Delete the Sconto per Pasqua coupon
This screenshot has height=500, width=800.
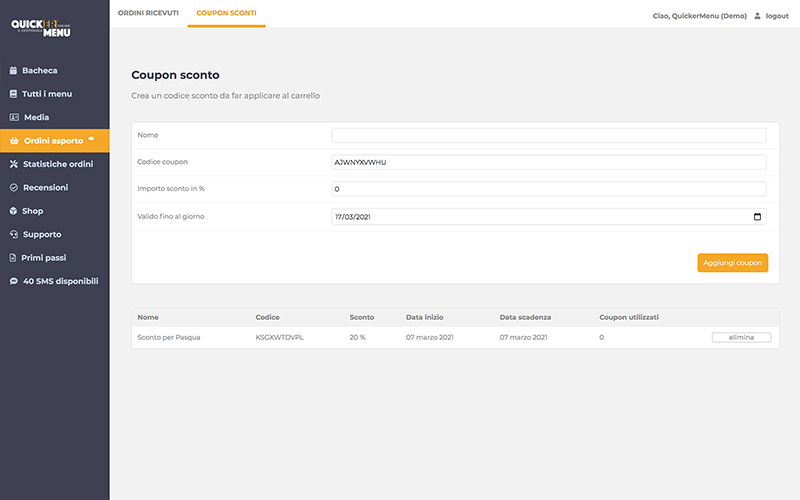click(x=741, y=337)
